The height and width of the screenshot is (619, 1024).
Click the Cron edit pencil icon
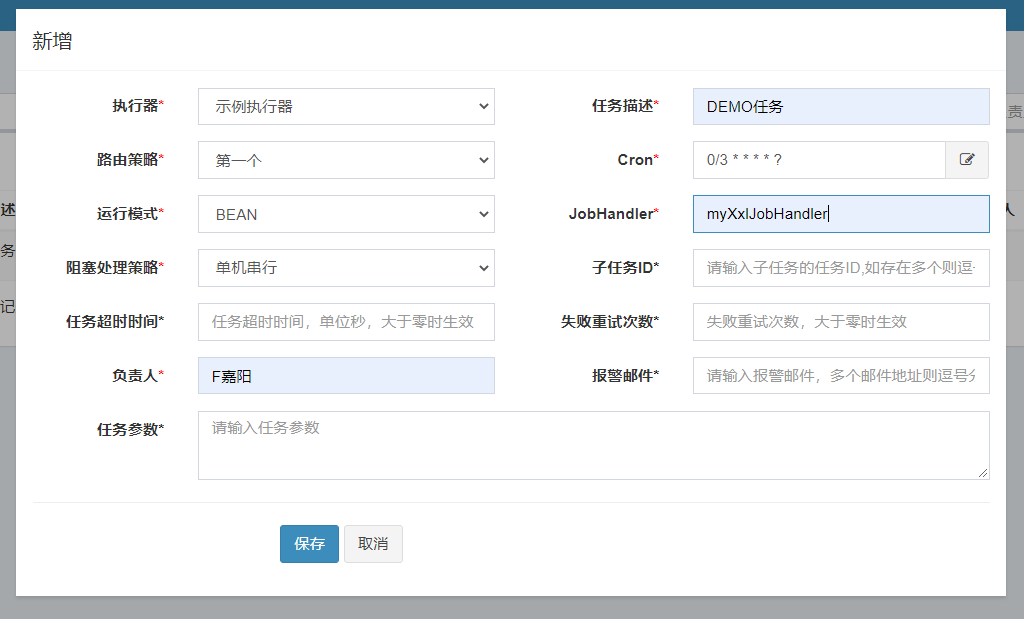tap(967, 160)
